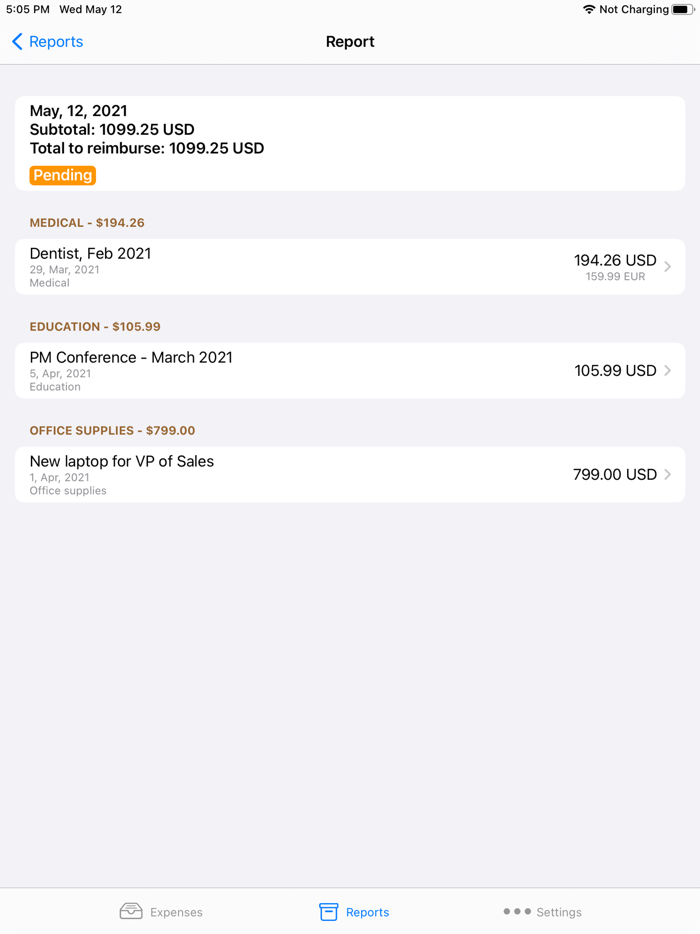Open details for Dentist, Feb 2021
Image resolution: width=700 pixels, height=934 pixels.
[300, 267]
